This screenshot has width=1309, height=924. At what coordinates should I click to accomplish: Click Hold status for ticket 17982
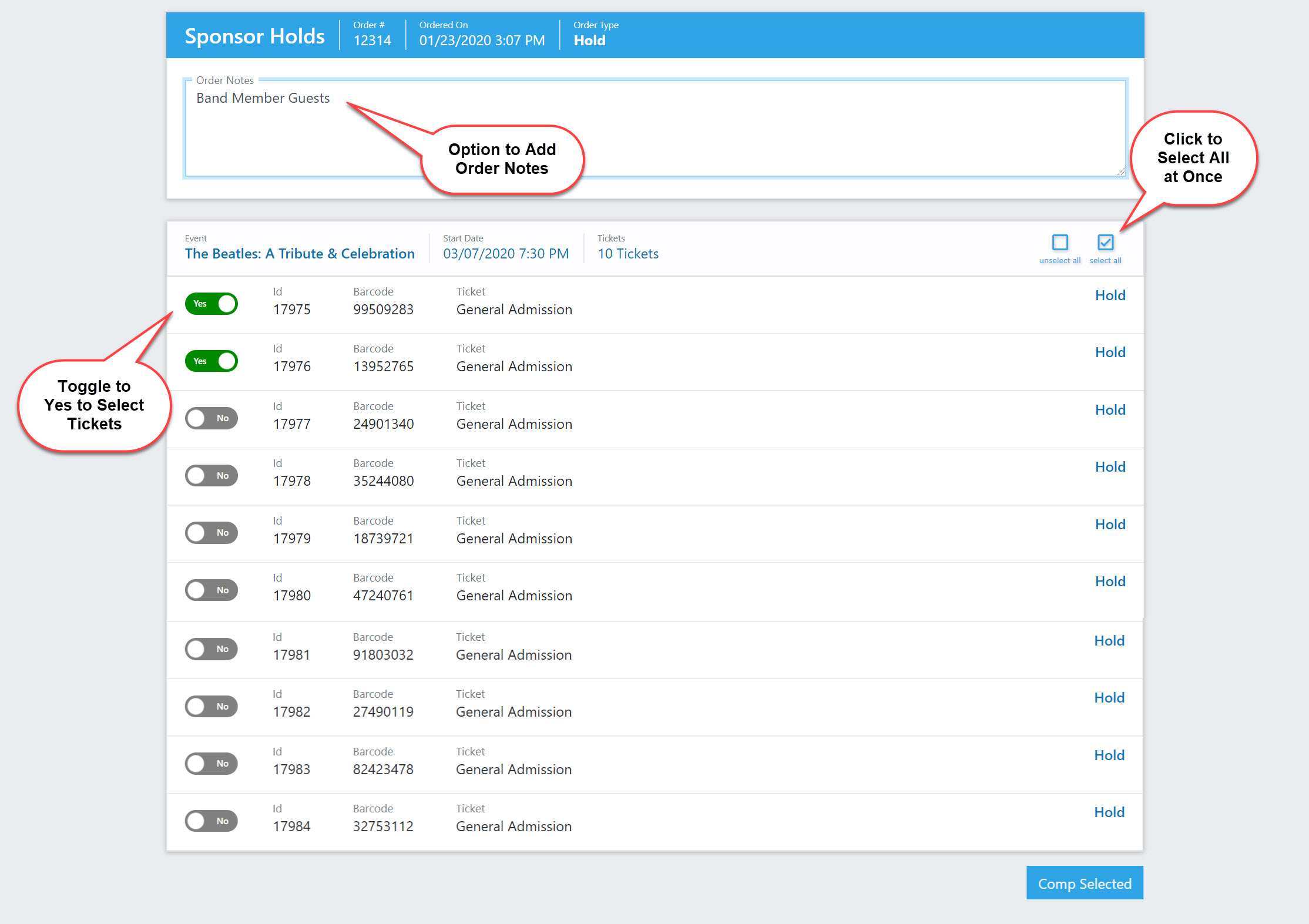click(1109, 697)
